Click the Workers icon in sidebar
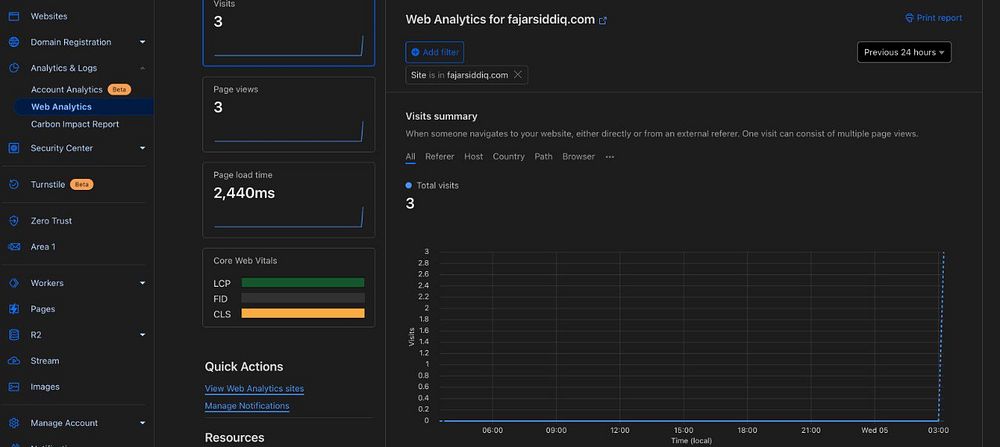This screenshot has height=447, width=1000. (x=13, y=282)
